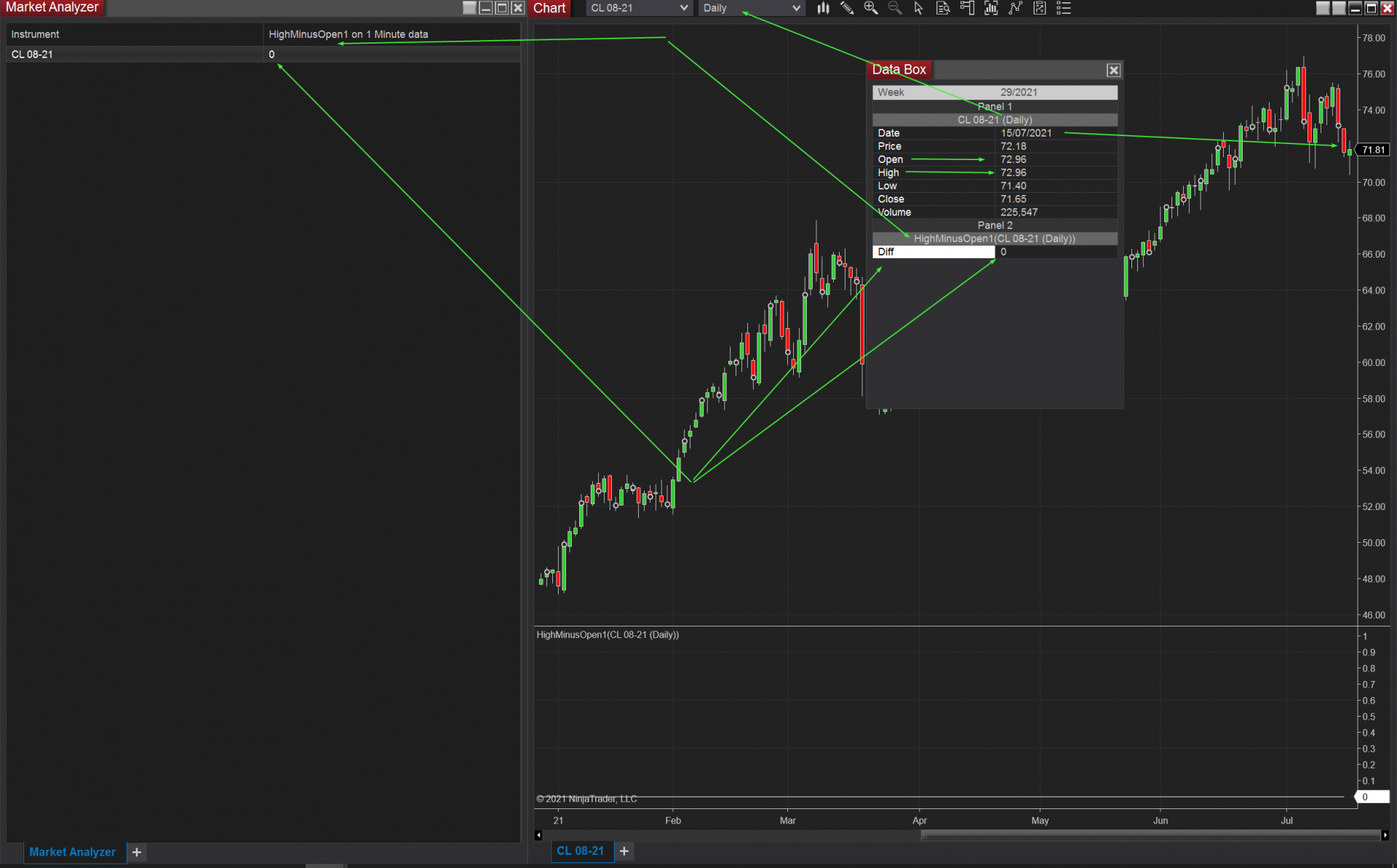Add a new chart tab with plus
The width and height of the screenshot is (1397, 868).
[x=624, y=851]
